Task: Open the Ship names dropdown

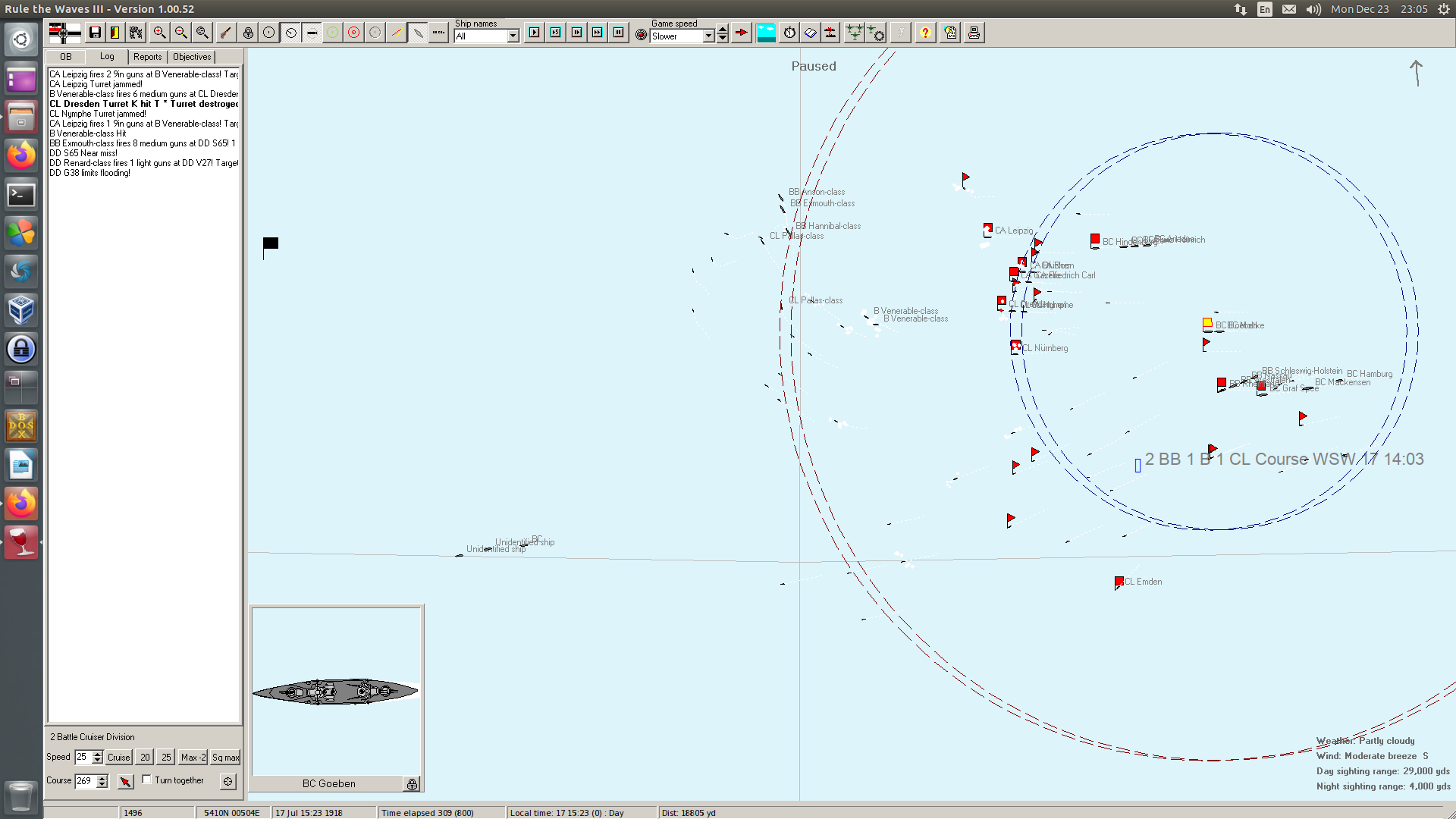Action: (x=513, y=36)
